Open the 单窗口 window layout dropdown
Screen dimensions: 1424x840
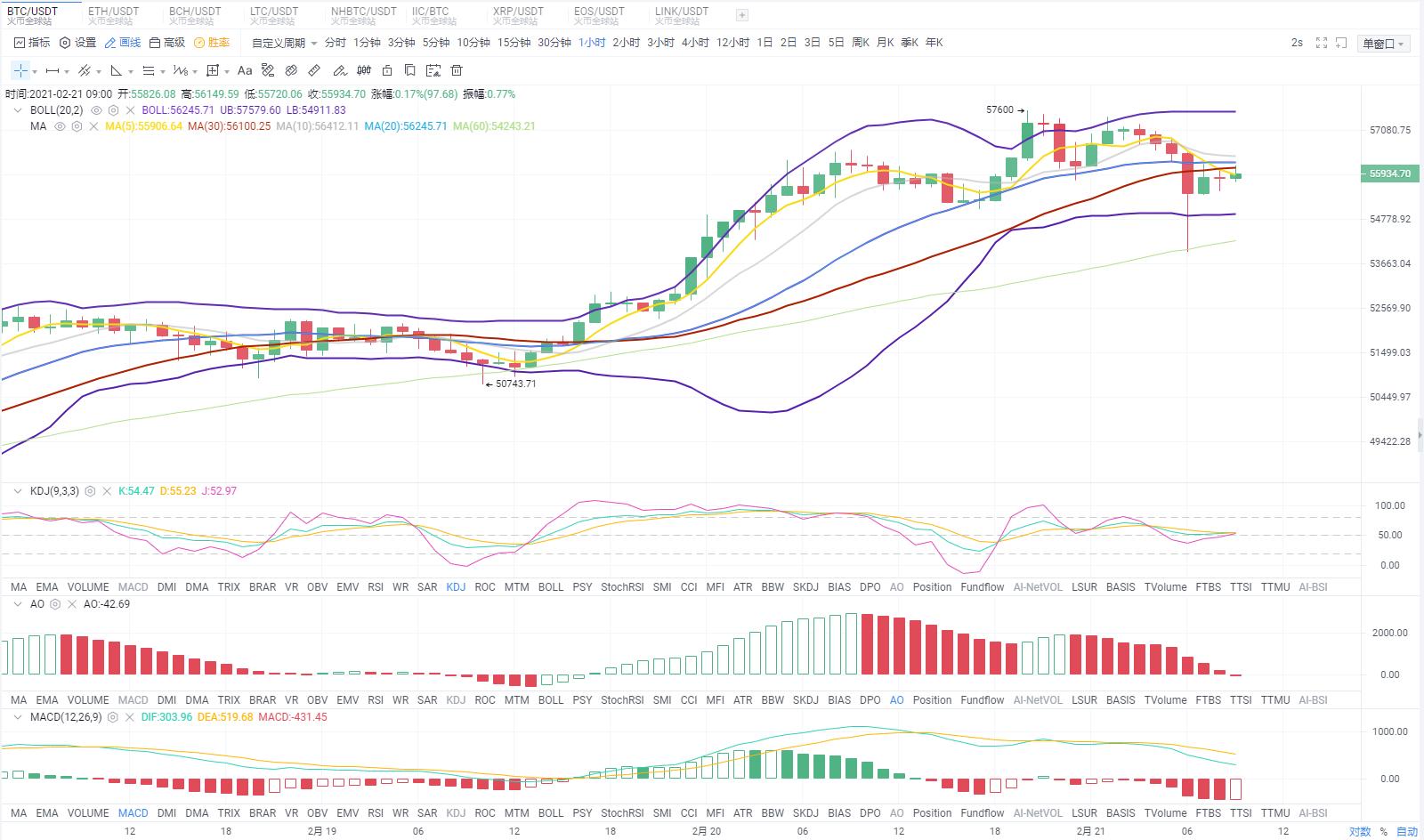[1383, 44]
